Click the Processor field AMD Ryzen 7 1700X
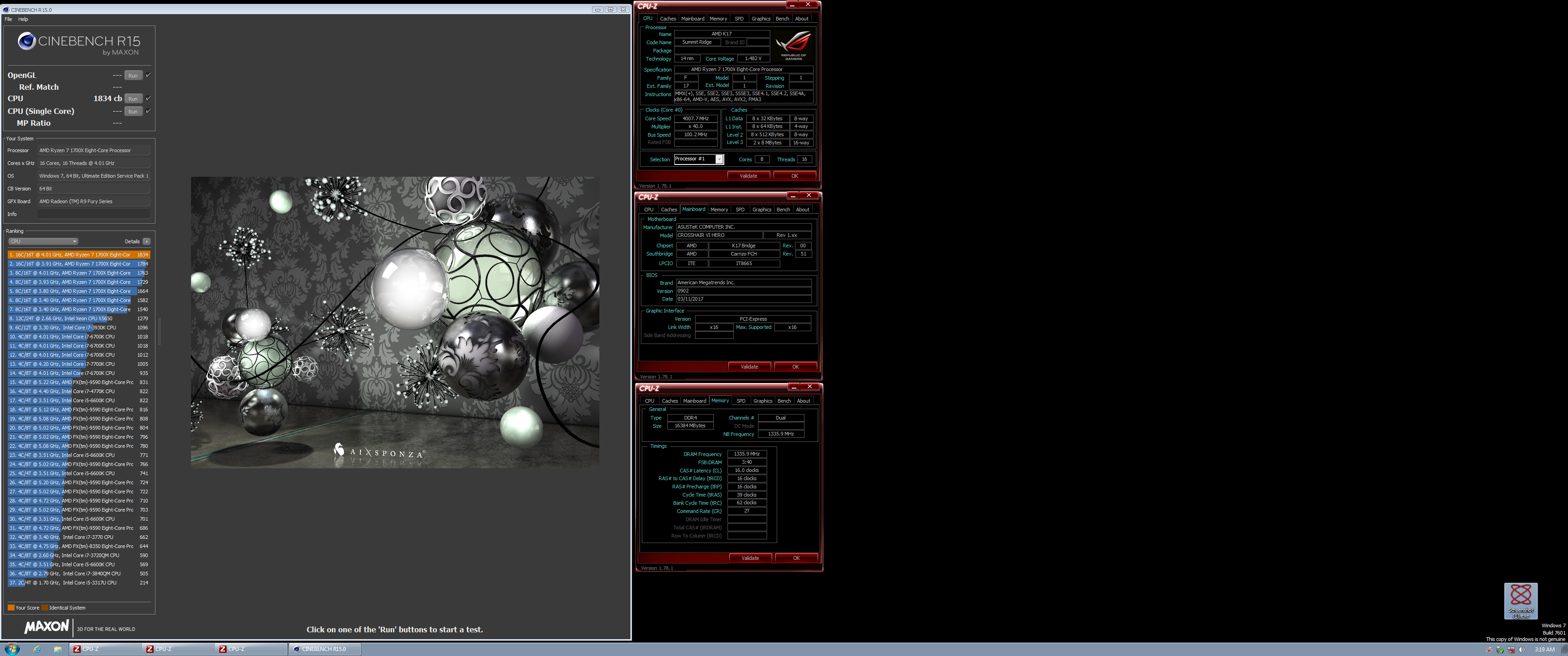This screenshot has width=1568, height=656. point(94,150)
